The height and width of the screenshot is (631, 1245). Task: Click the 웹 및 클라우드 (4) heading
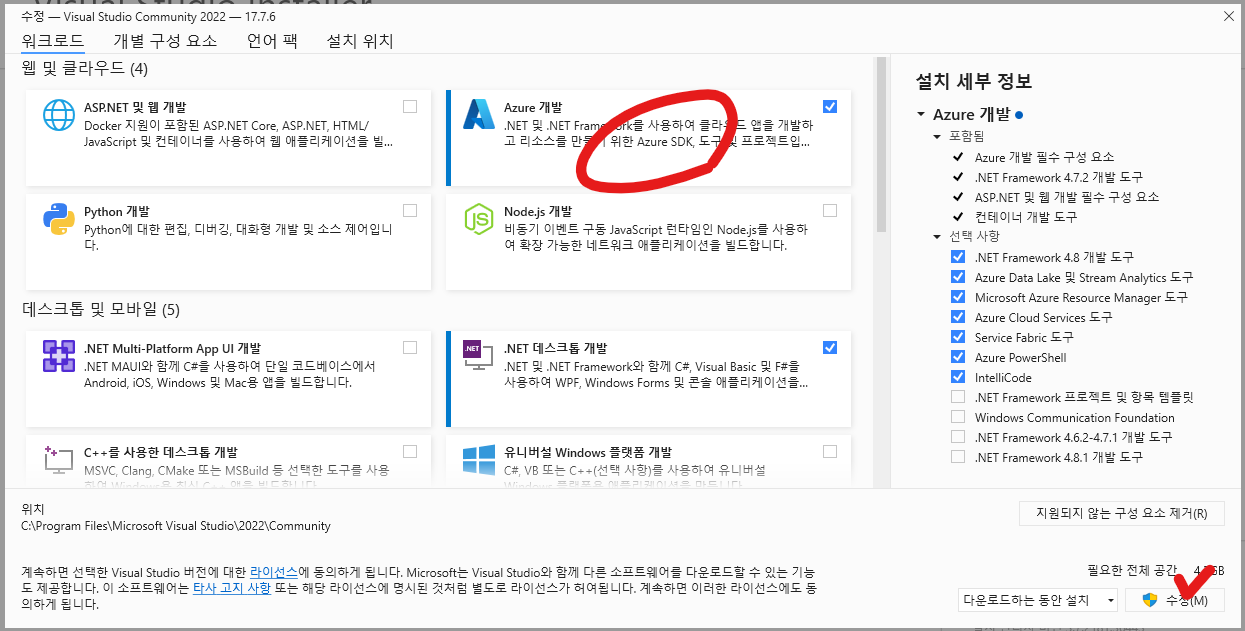tap(85, 68)
